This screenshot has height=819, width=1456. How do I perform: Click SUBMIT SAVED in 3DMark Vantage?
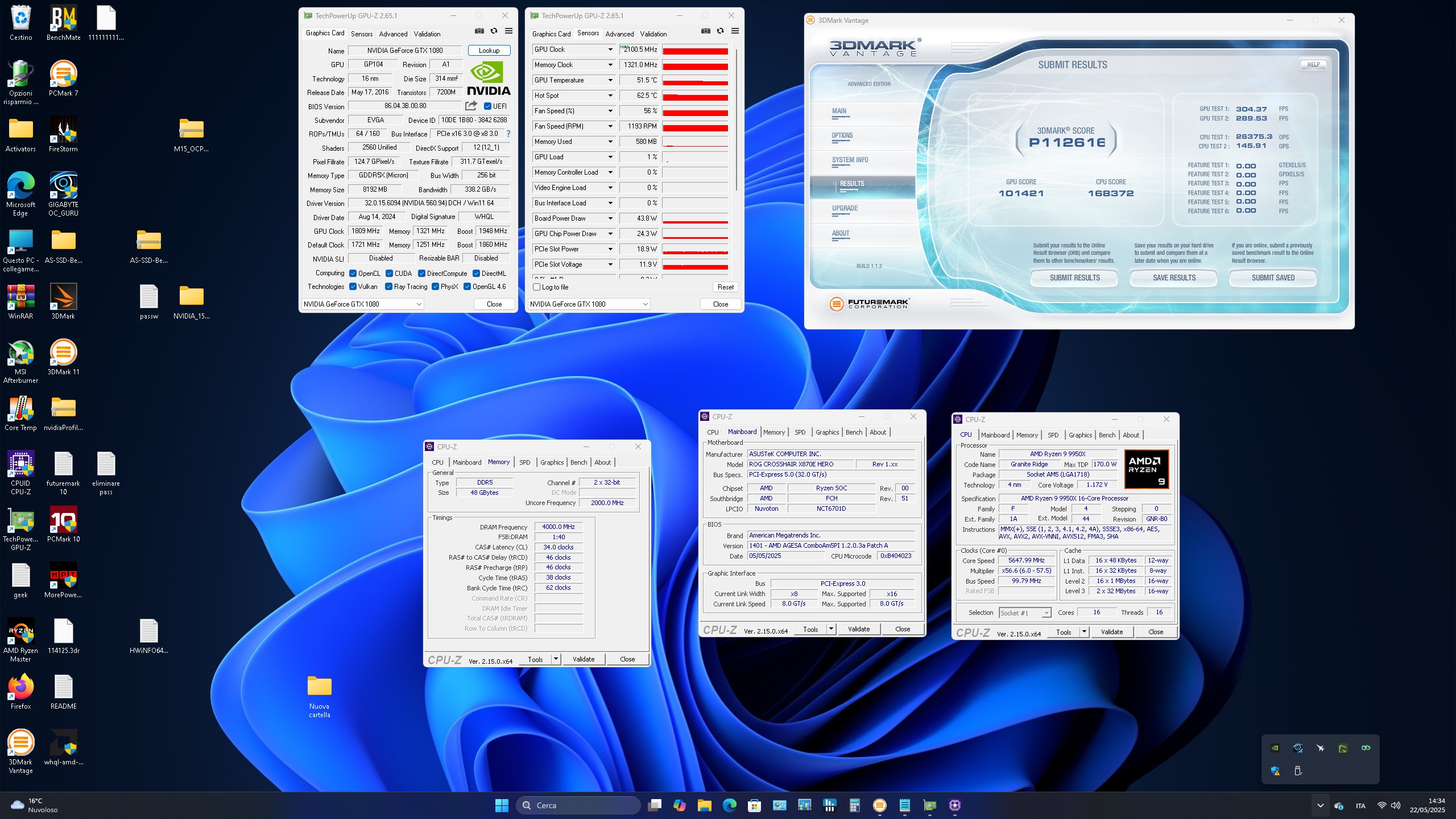click(1273, 278)
